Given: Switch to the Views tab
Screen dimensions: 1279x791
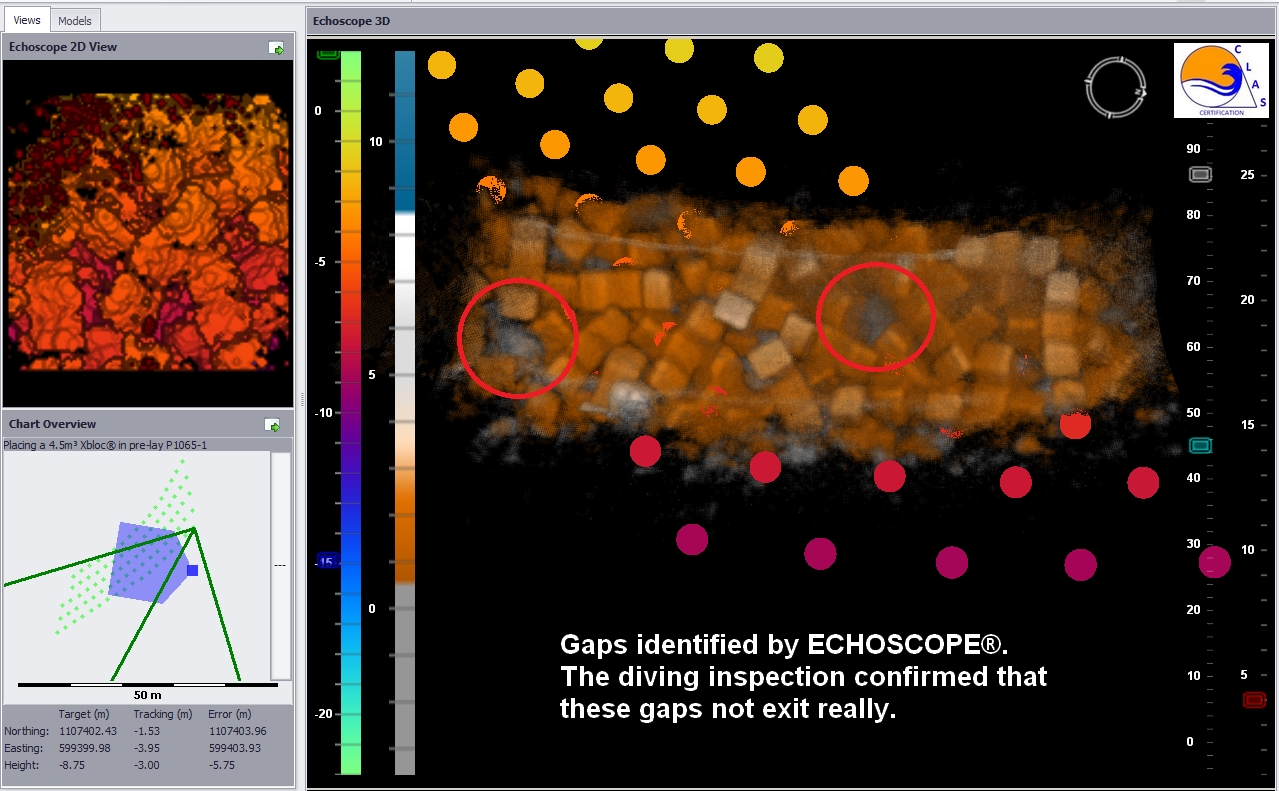Looking at the screenshot, I should [27, 20].
